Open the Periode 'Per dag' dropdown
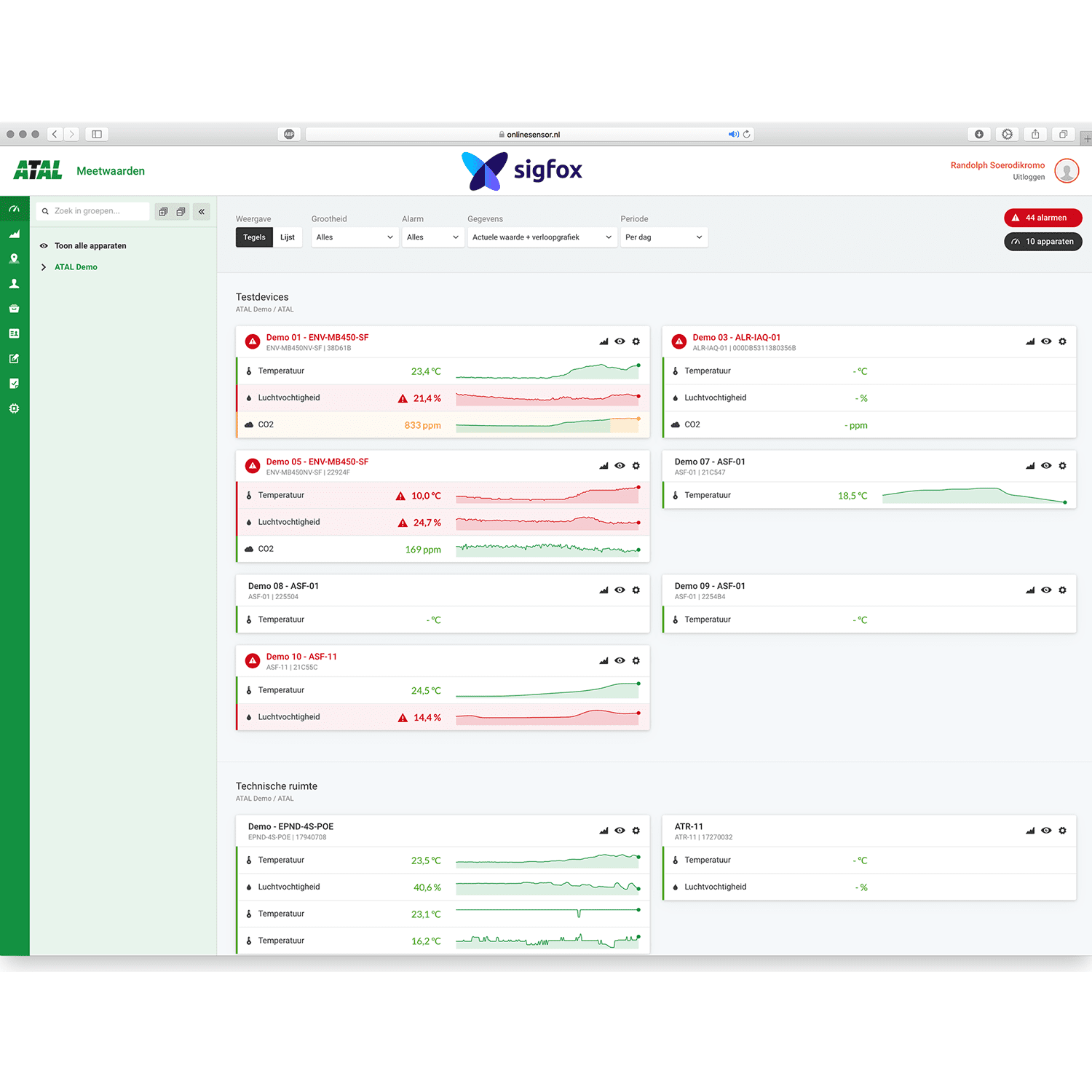 [663, 237]
